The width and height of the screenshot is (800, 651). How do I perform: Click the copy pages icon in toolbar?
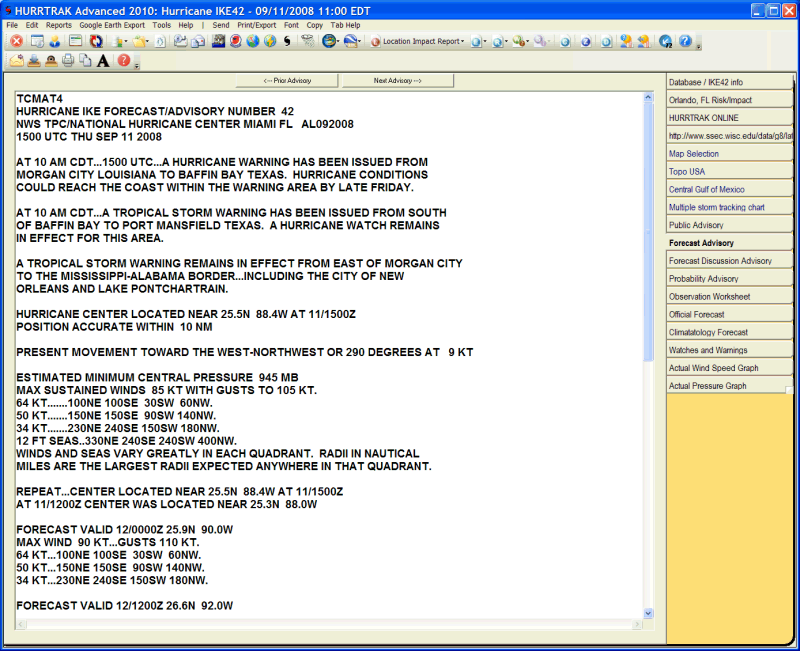click(x=85, y=61)
